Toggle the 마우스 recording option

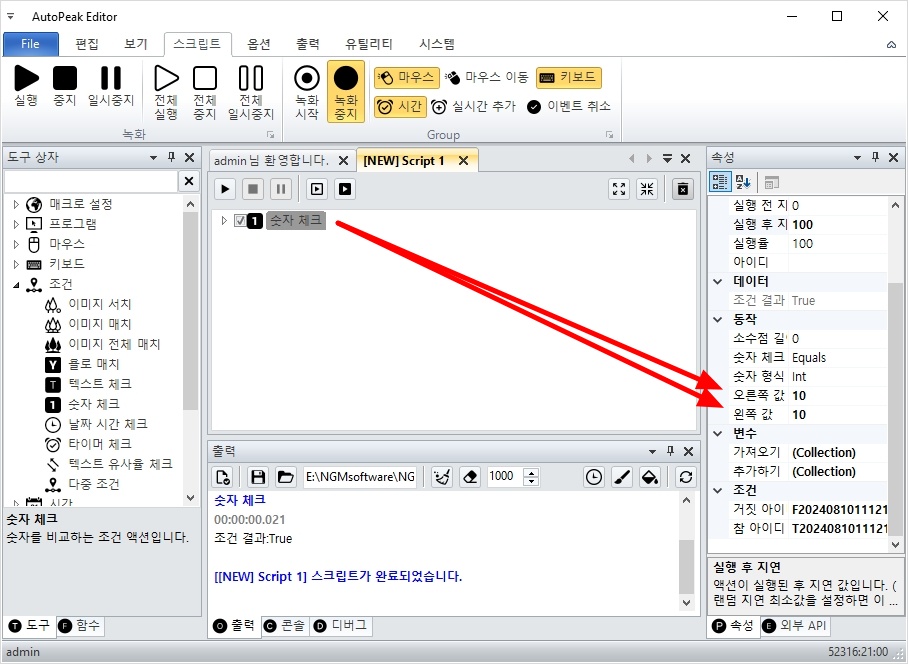tap(407, 78)
